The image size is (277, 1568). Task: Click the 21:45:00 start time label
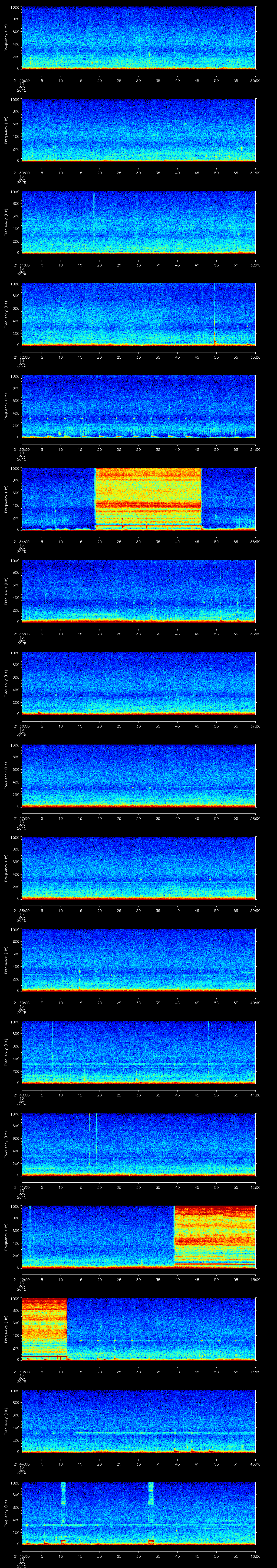21,1556
